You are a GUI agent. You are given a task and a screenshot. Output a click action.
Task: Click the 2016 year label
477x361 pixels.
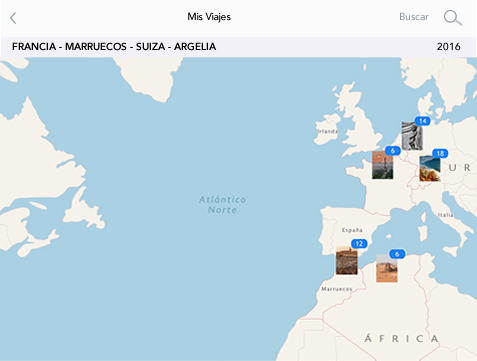(x=449, y=47)
